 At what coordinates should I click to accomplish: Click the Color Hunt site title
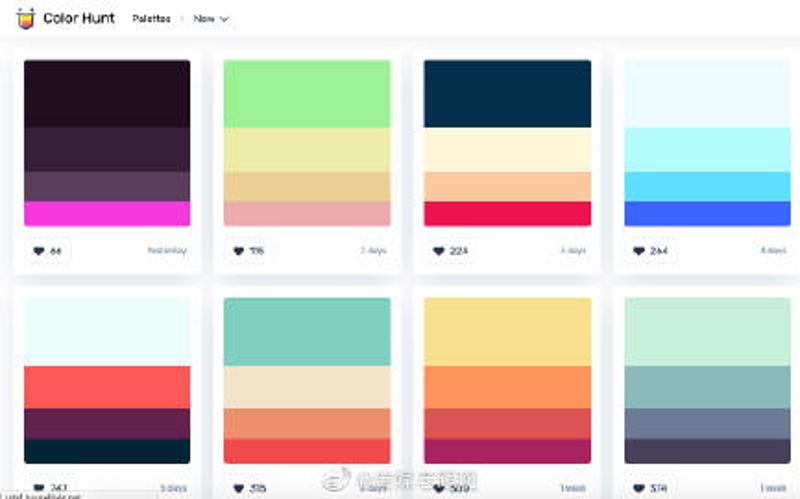pyautogui.click(x=79, y=18)
